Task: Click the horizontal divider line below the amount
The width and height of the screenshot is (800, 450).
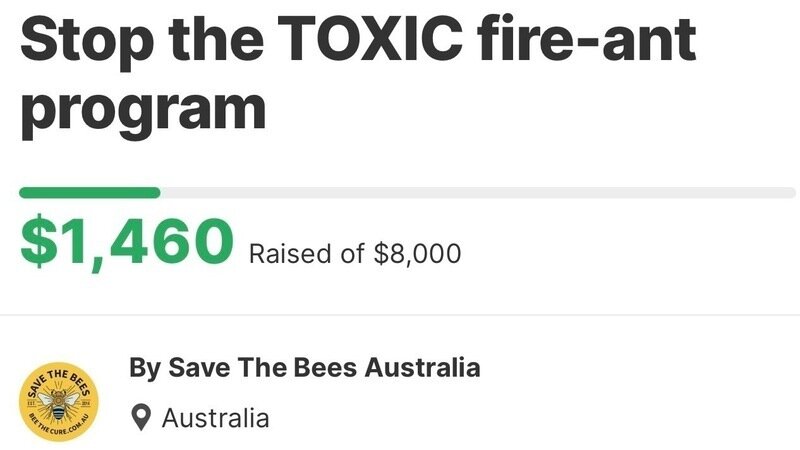Action: coord(400,315)
